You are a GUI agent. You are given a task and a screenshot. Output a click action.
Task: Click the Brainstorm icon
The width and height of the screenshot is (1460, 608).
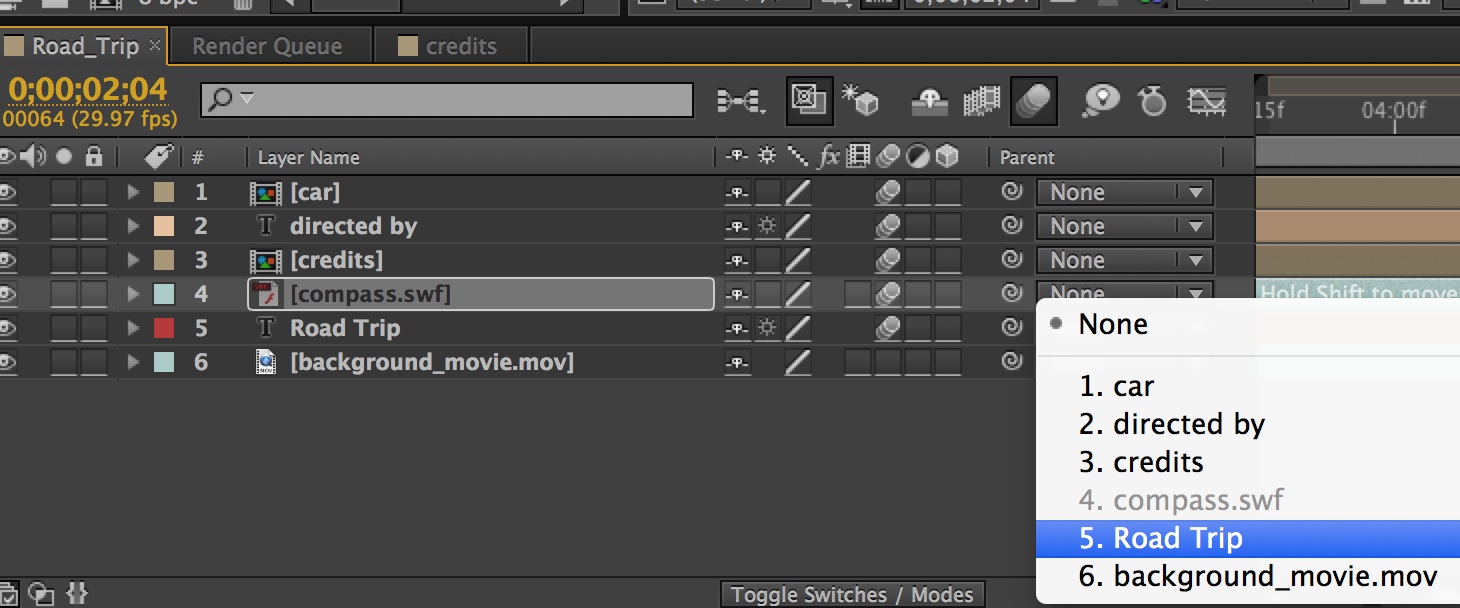tap(1101, 100)
